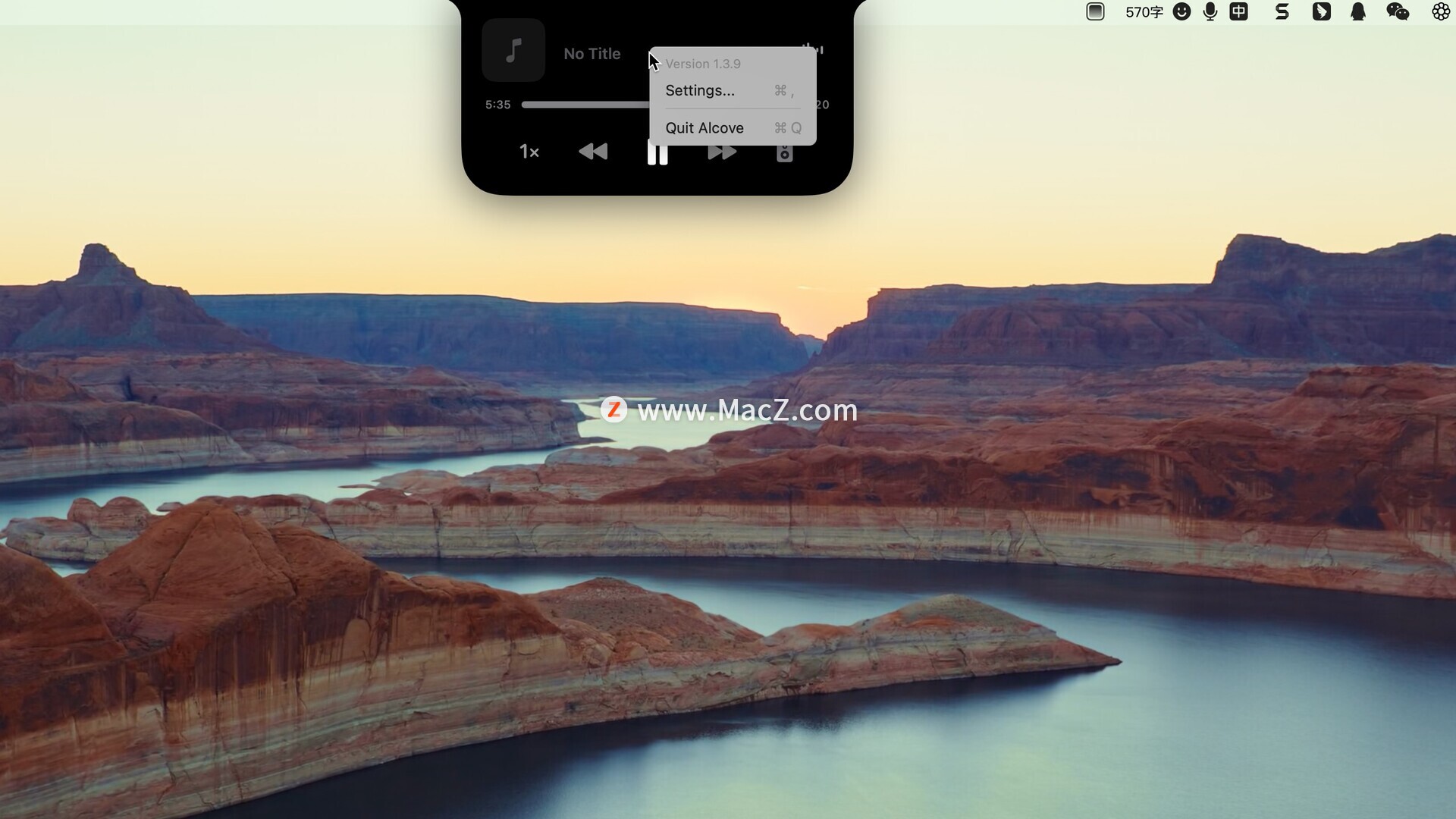The width and height of the screenshot is (1456, 819).
Task: Click the microphone icon in menu bar
Action: (x=1210, y=11)
